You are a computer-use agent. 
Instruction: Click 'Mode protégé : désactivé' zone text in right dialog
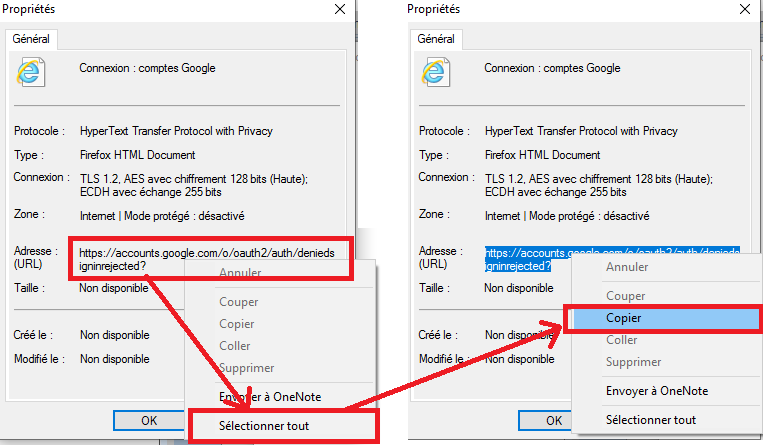[x=589, y=216]
